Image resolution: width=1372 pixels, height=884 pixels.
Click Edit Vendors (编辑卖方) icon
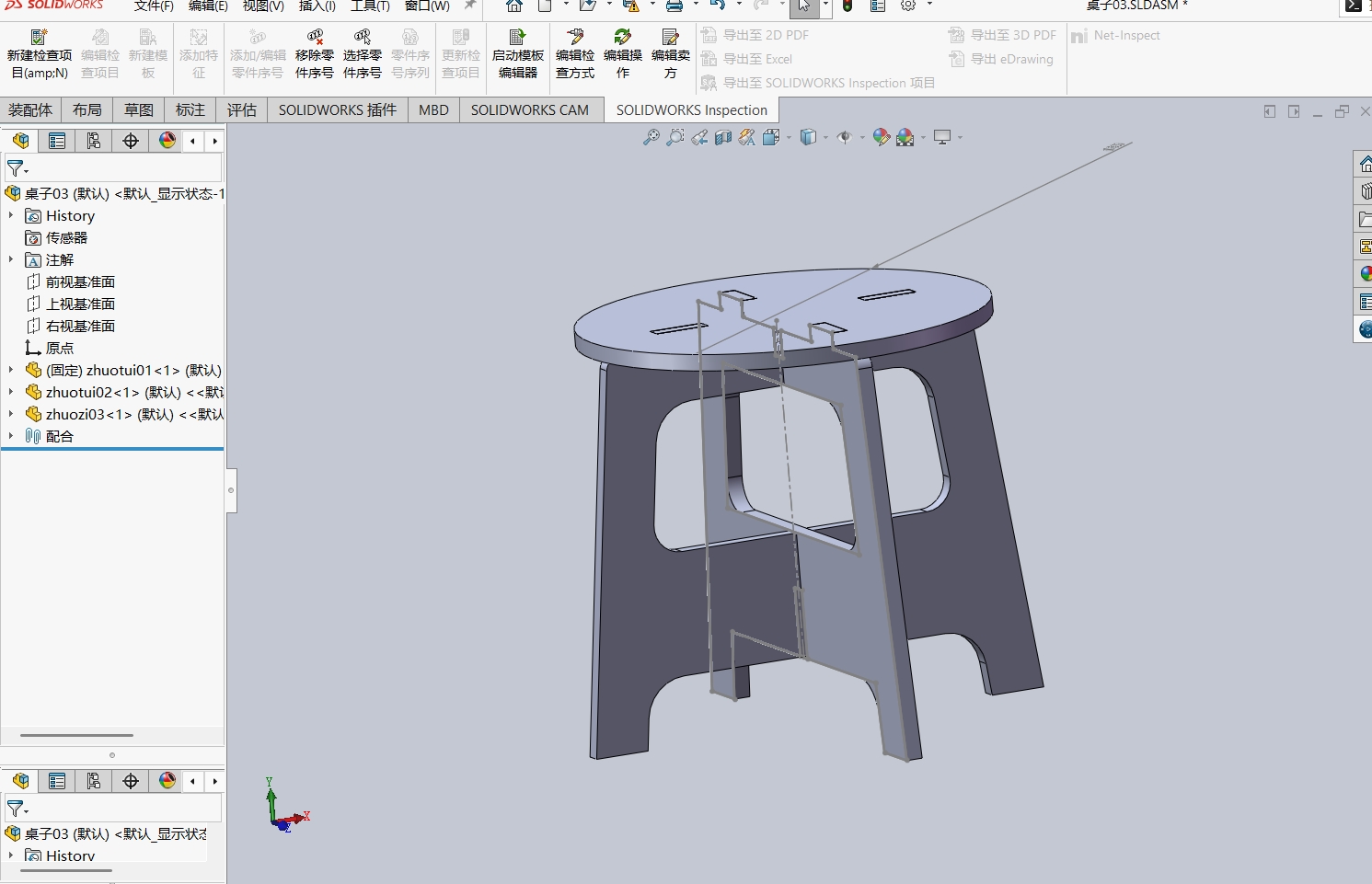tap(671, 37)
